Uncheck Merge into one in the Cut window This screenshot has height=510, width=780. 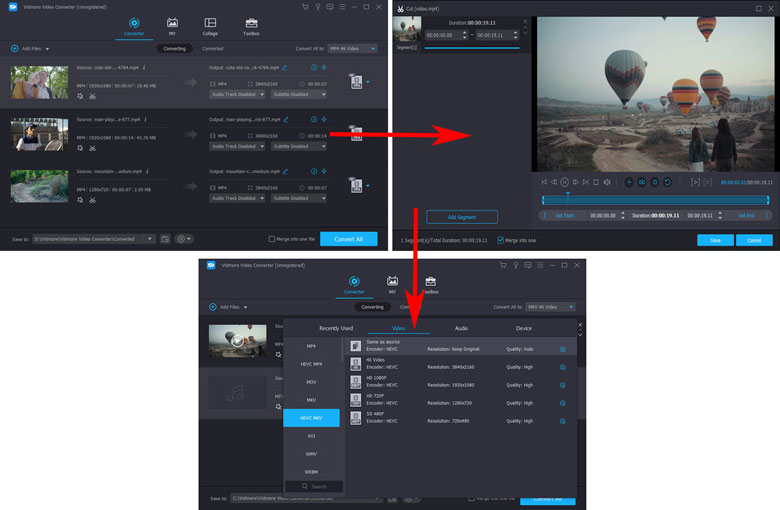point(500,240)
